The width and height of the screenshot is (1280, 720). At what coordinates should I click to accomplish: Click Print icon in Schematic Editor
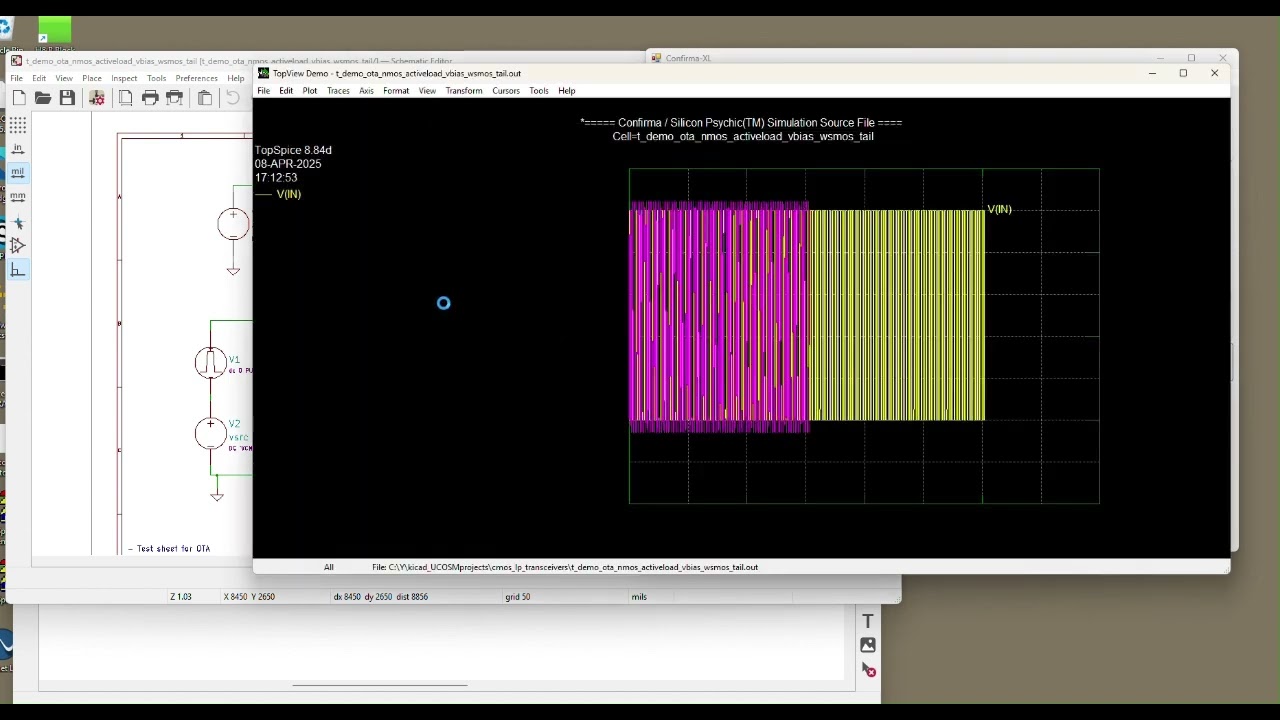coord(150,97)
